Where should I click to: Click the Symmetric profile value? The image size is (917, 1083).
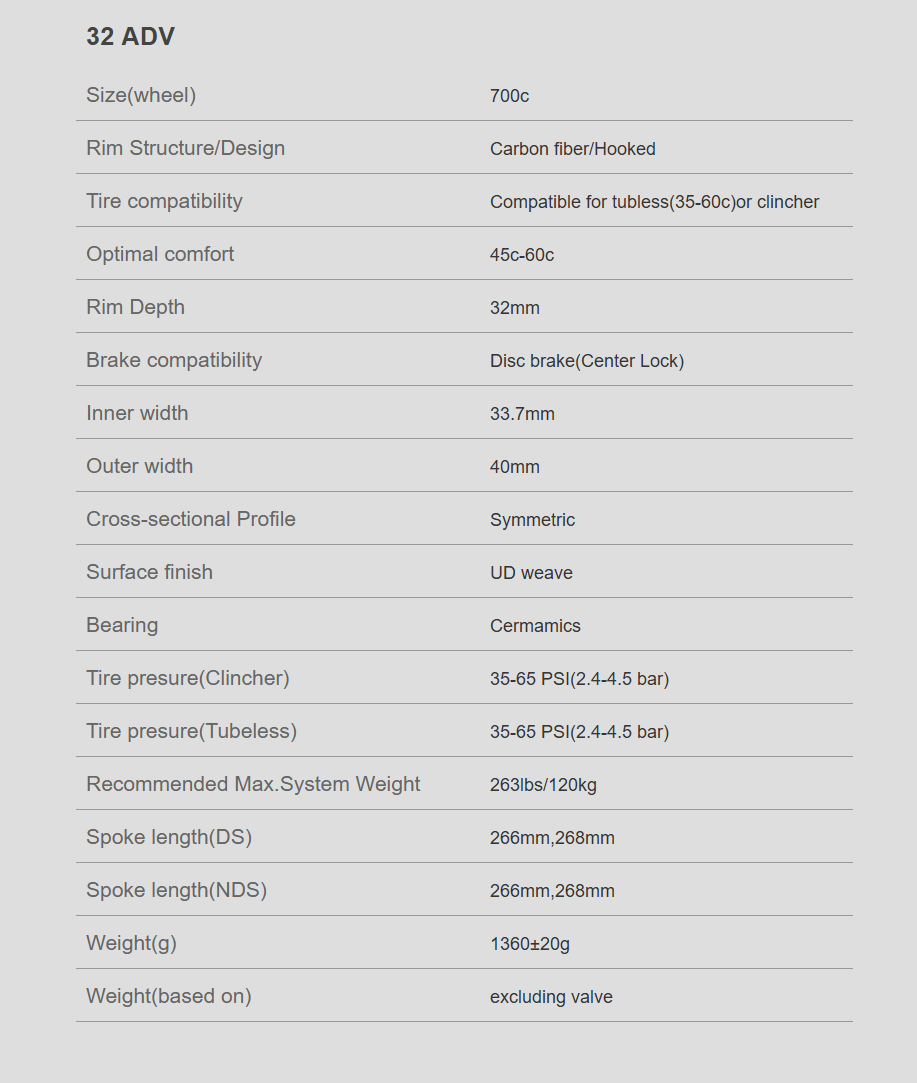coord(532,520)
